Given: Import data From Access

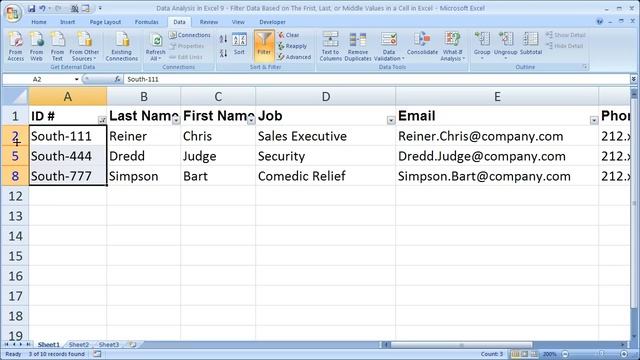Looking at the screenshot, I should 16,47.
